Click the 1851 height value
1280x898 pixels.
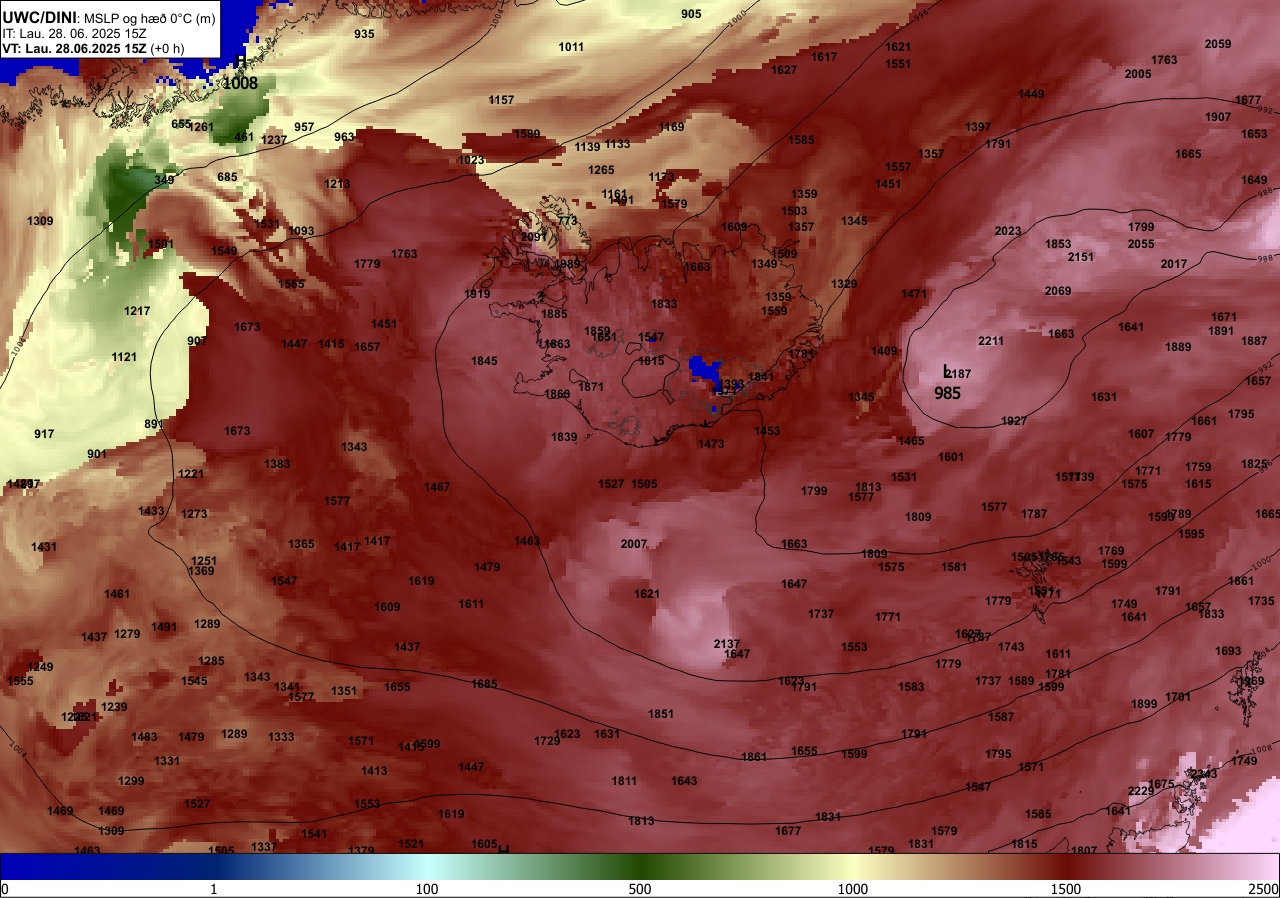pyautogui.click(x=661, y=714)
